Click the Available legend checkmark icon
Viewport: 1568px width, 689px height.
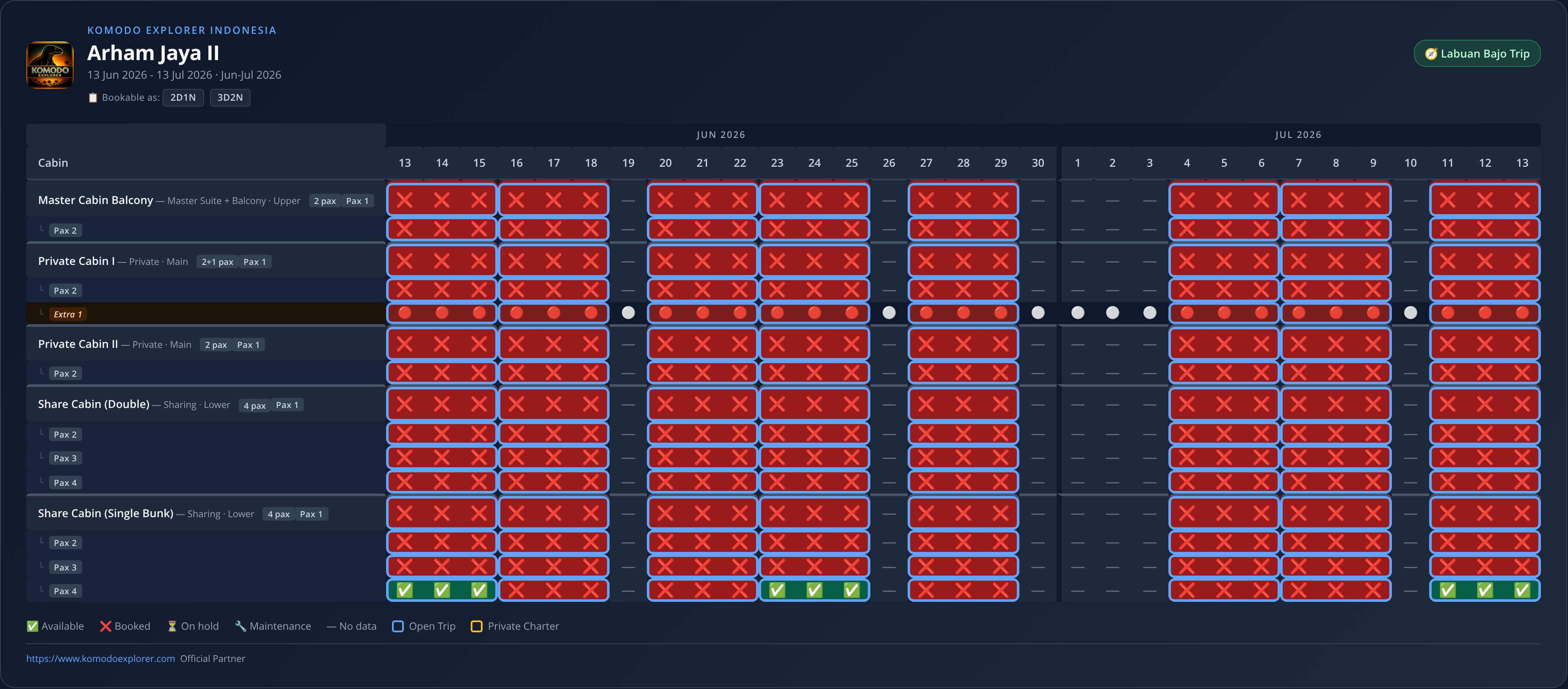click(x=32, y=626)
